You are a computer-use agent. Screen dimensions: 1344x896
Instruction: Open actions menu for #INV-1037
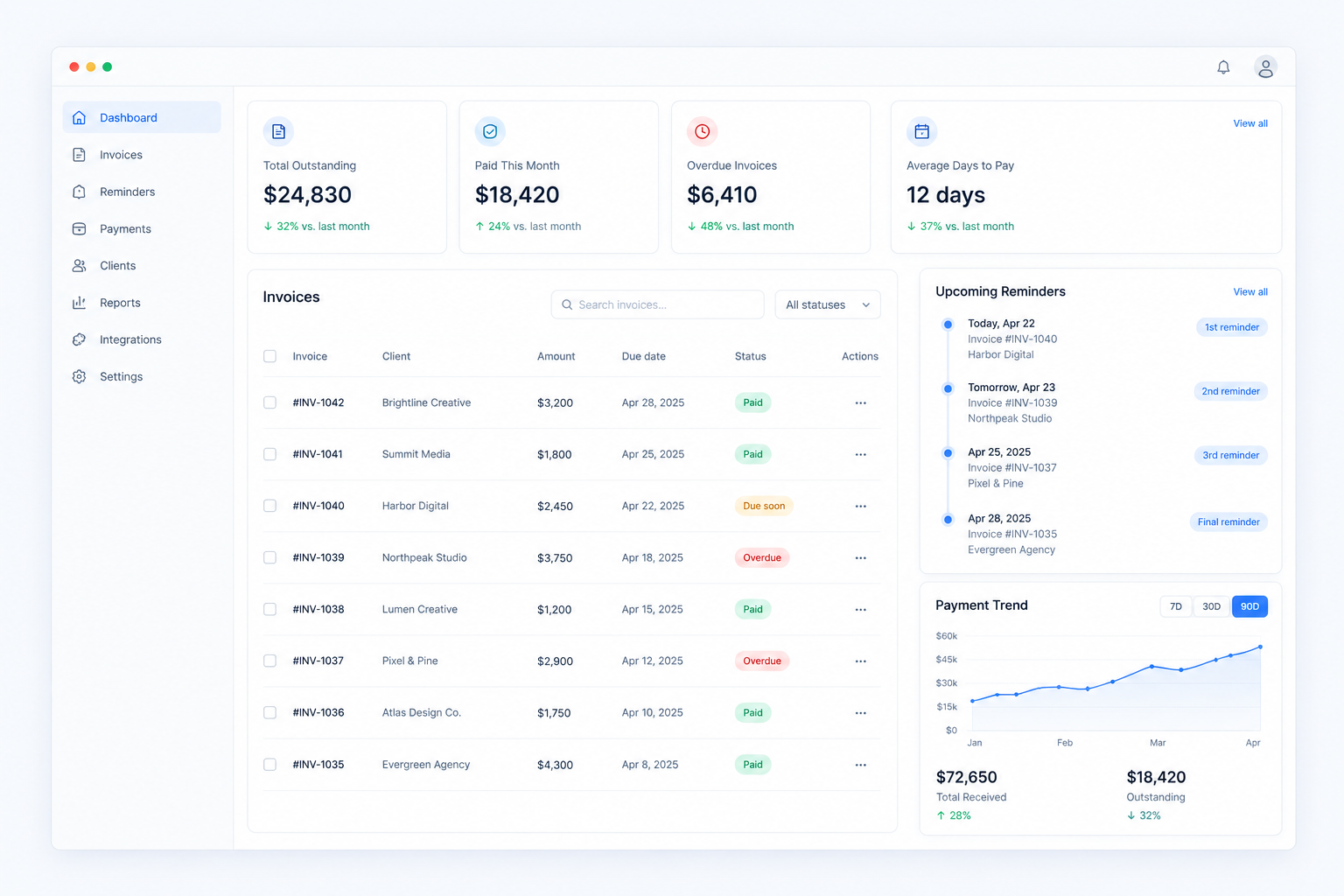tap(860, 661)
